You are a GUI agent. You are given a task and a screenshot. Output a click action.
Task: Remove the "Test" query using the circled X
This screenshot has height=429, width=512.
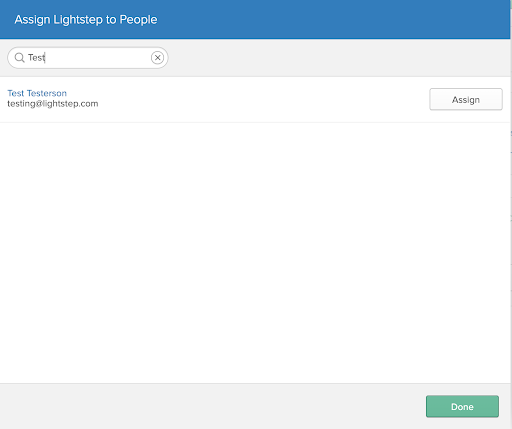tap(157, 58)
